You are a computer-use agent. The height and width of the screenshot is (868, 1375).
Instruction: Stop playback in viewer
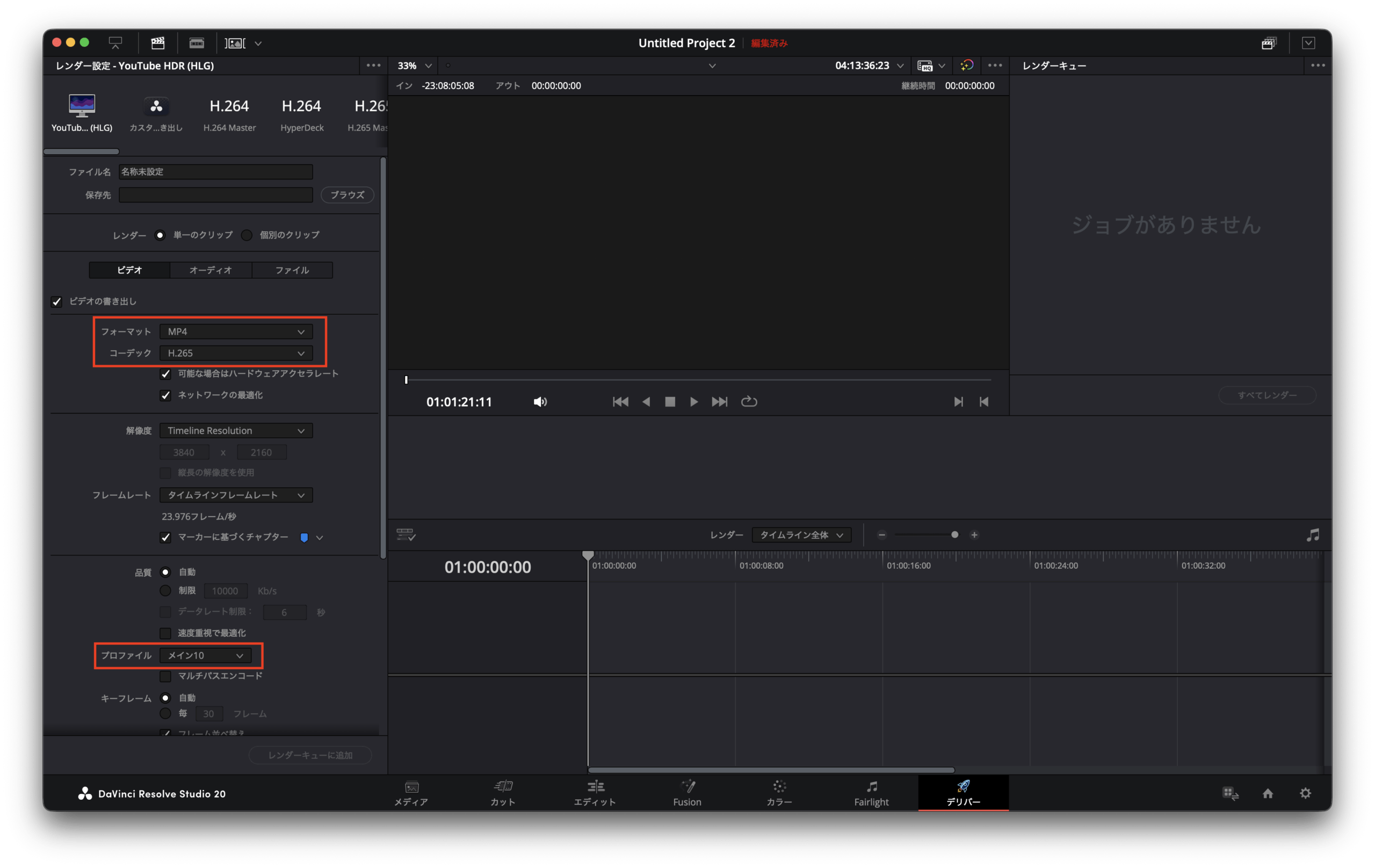(670, 402)
